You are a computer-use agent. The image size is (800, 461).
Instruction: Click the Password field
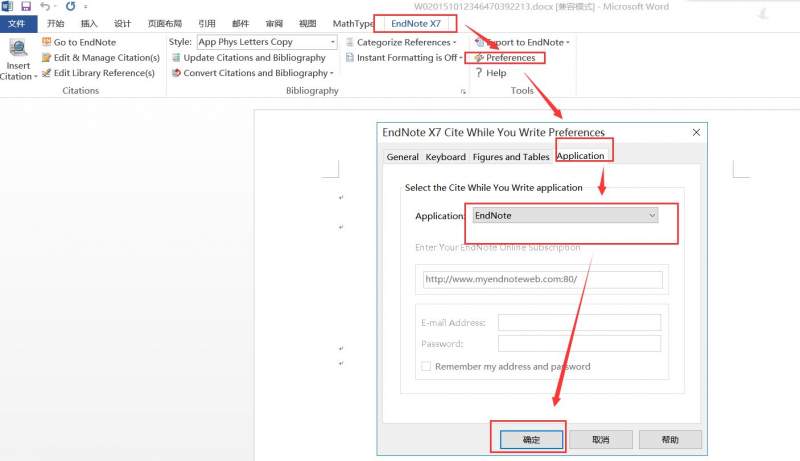pos(579,343)
